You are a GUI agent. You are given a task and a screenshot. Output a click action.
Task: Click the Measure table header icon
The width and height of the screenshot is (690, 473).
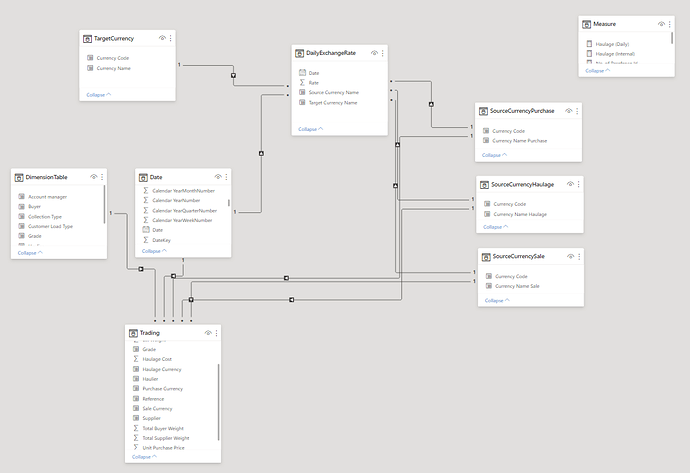587,24
